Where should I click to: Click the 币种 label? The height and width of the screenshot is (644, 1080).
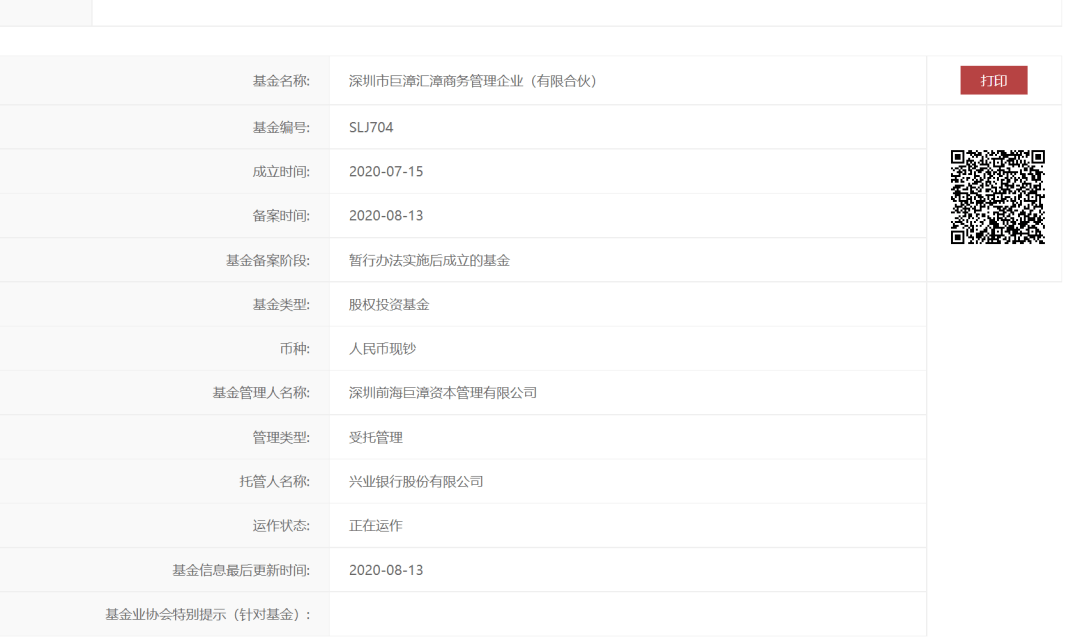pyautogui.click(x=295, y=349)
